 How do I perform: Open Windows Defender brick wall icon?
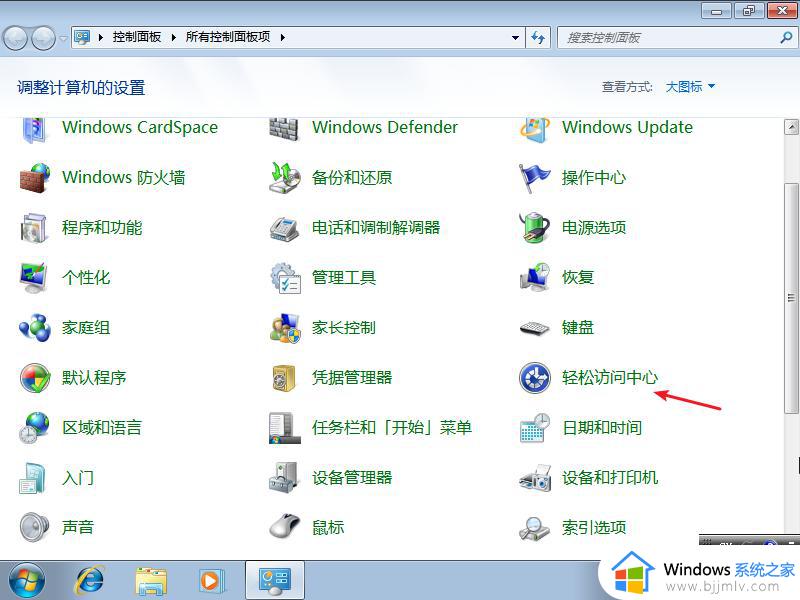pos(284,129)
